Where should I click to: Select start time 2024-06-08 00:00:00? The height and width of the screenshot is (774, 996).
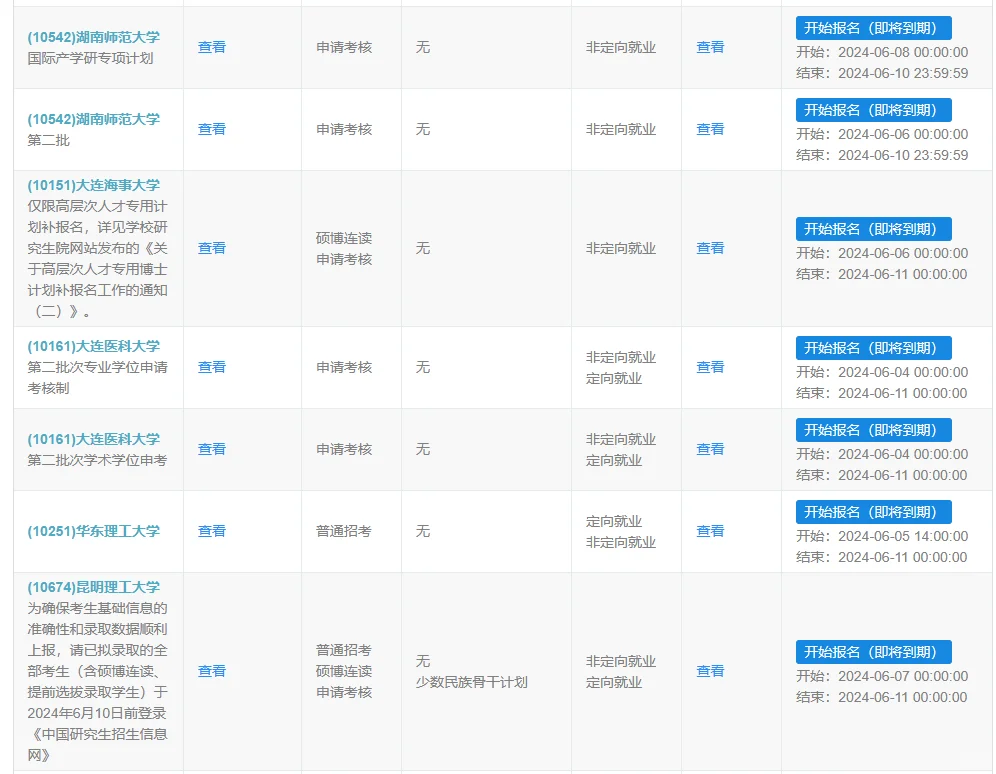point(903,52)
